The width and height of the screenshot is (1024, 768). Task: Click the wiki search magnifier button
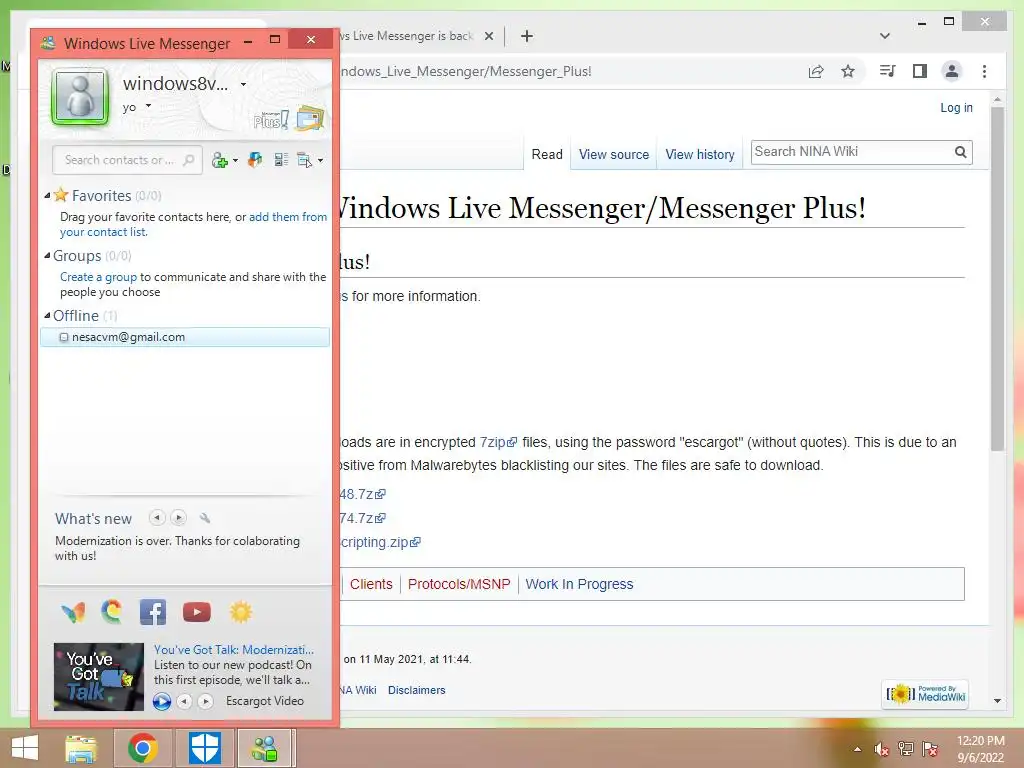tap(961, 152)
